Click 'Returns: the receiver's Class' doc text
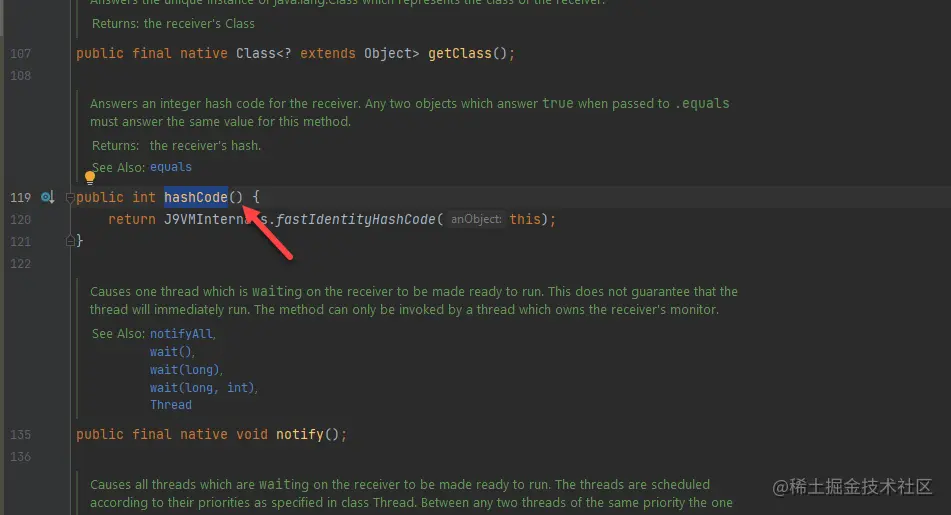 [173, 24]
